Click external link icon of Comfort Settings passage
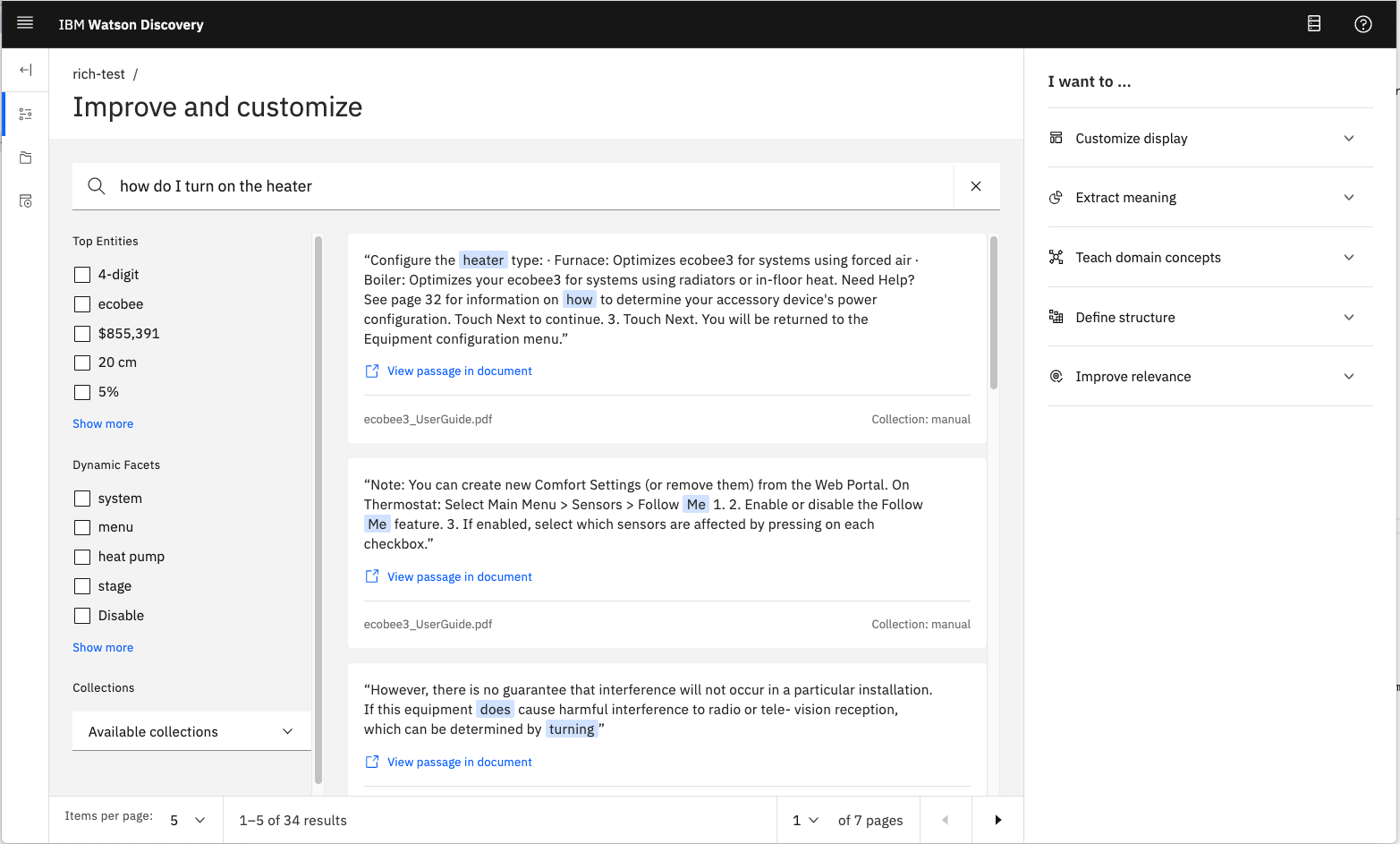 (372, 576)
